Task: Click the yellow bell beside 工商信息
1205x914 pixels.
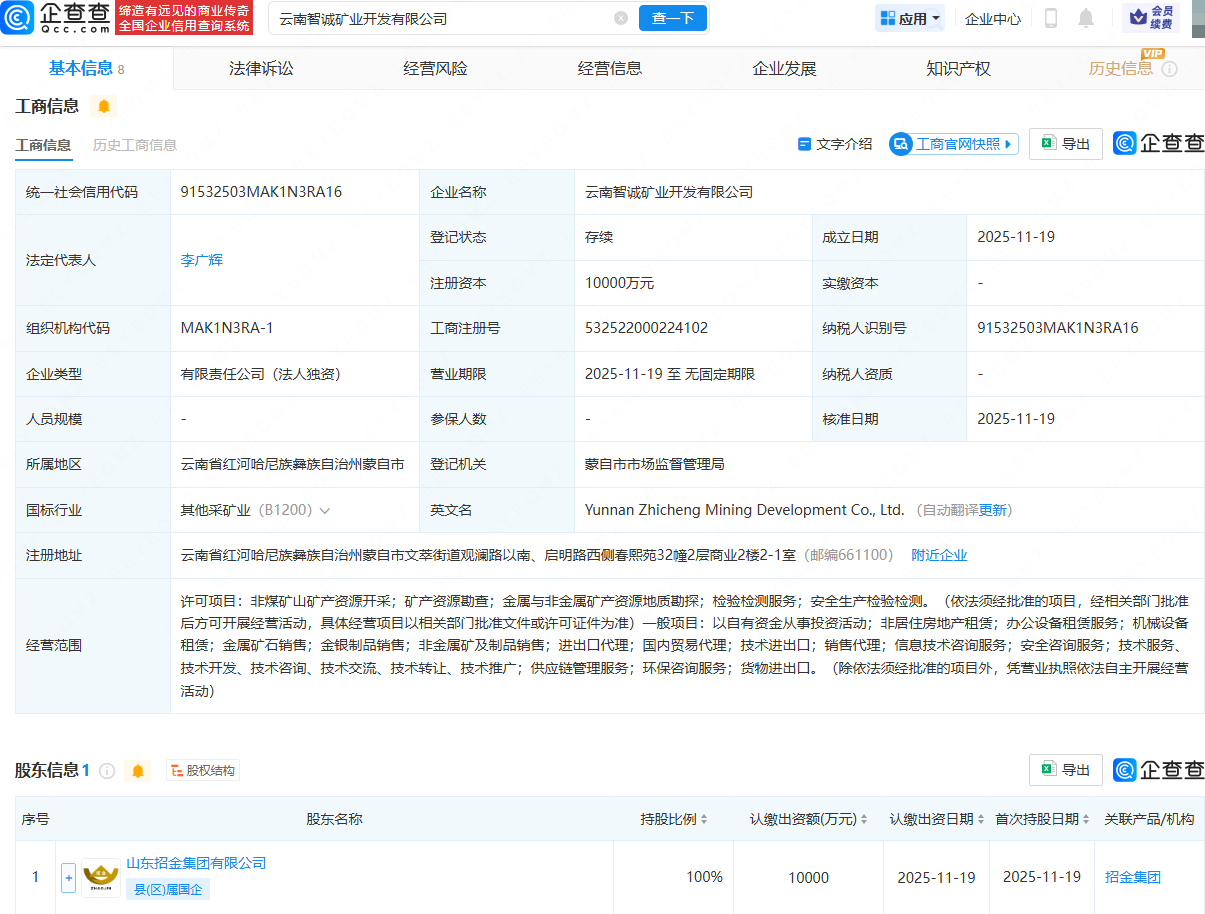Action: click(104, 105)
